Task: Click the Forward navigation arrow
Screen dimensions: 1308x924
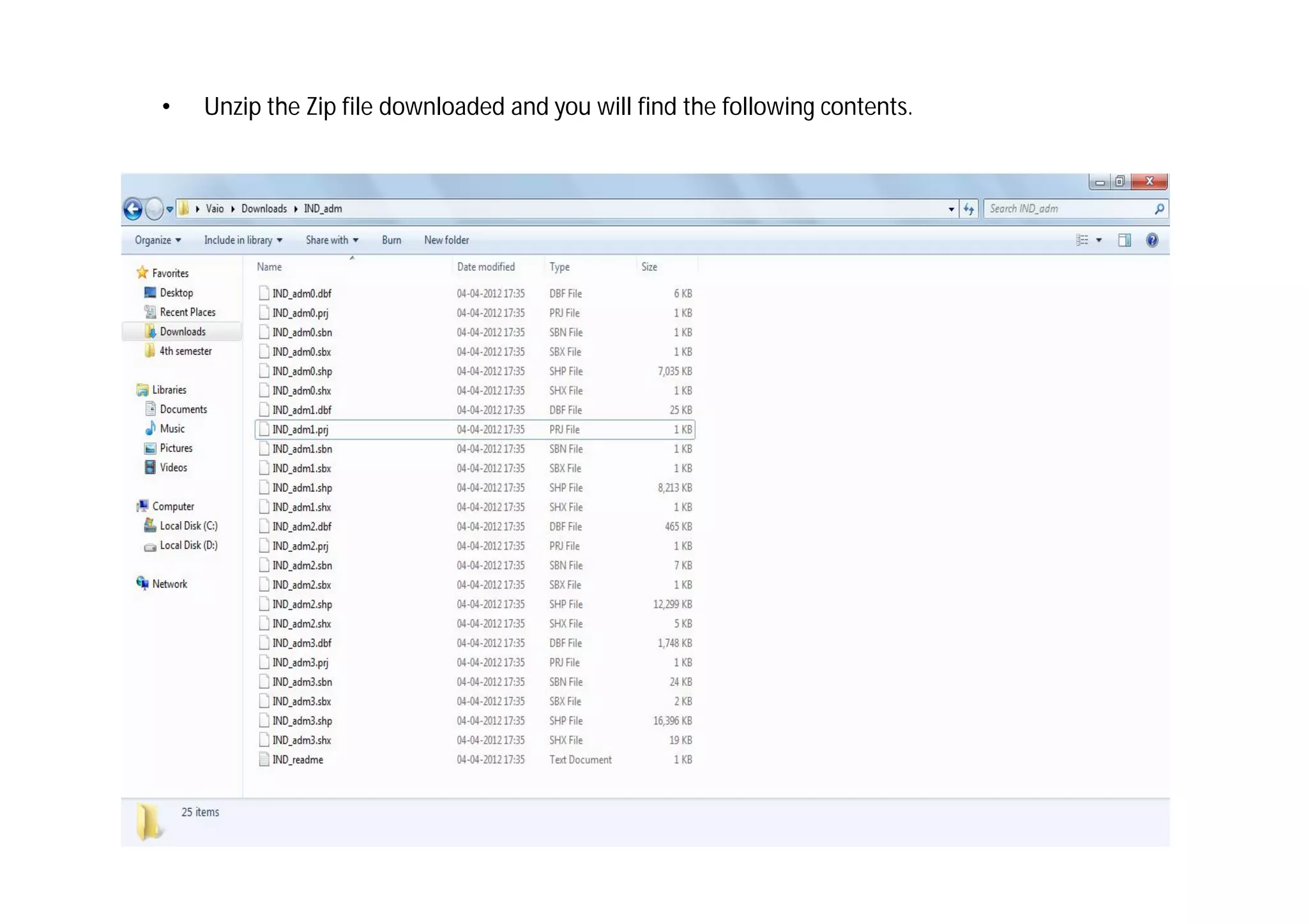Action: 154,209
